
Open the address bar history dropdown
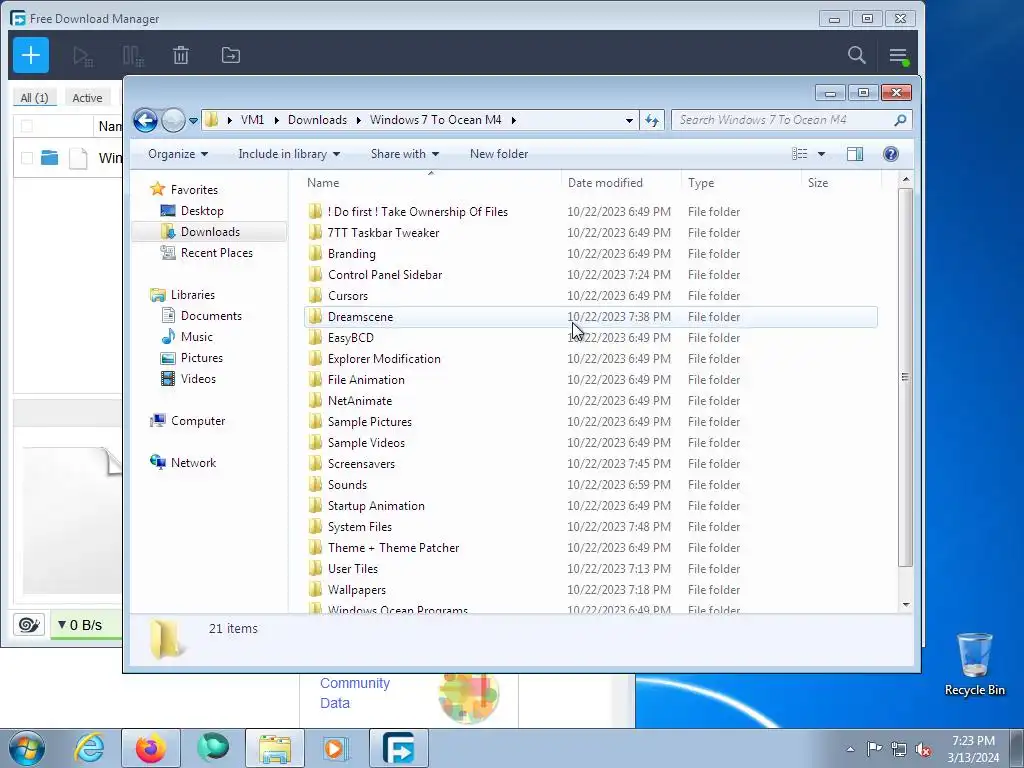point(629,120)
